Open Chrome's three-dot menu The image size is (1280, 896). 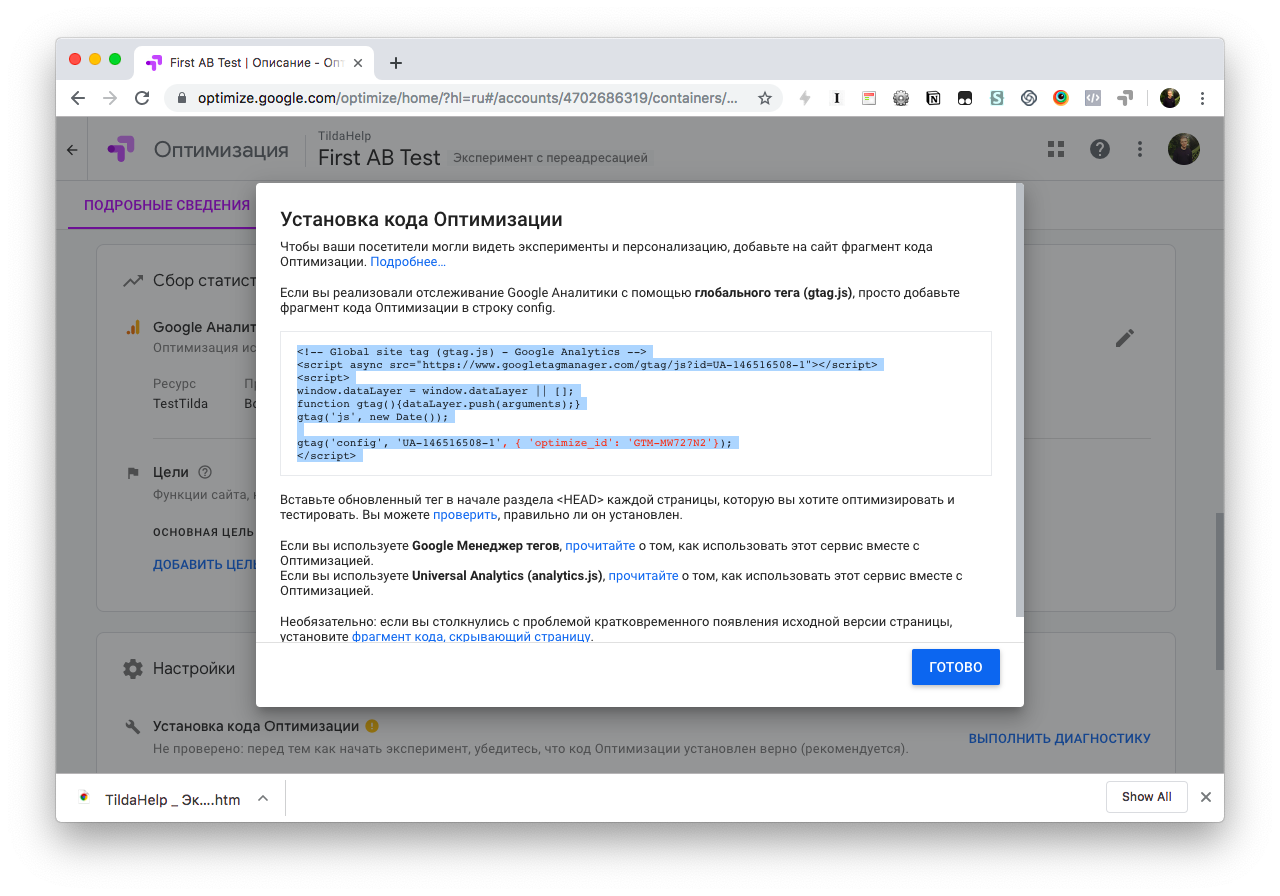(1203, 98)
